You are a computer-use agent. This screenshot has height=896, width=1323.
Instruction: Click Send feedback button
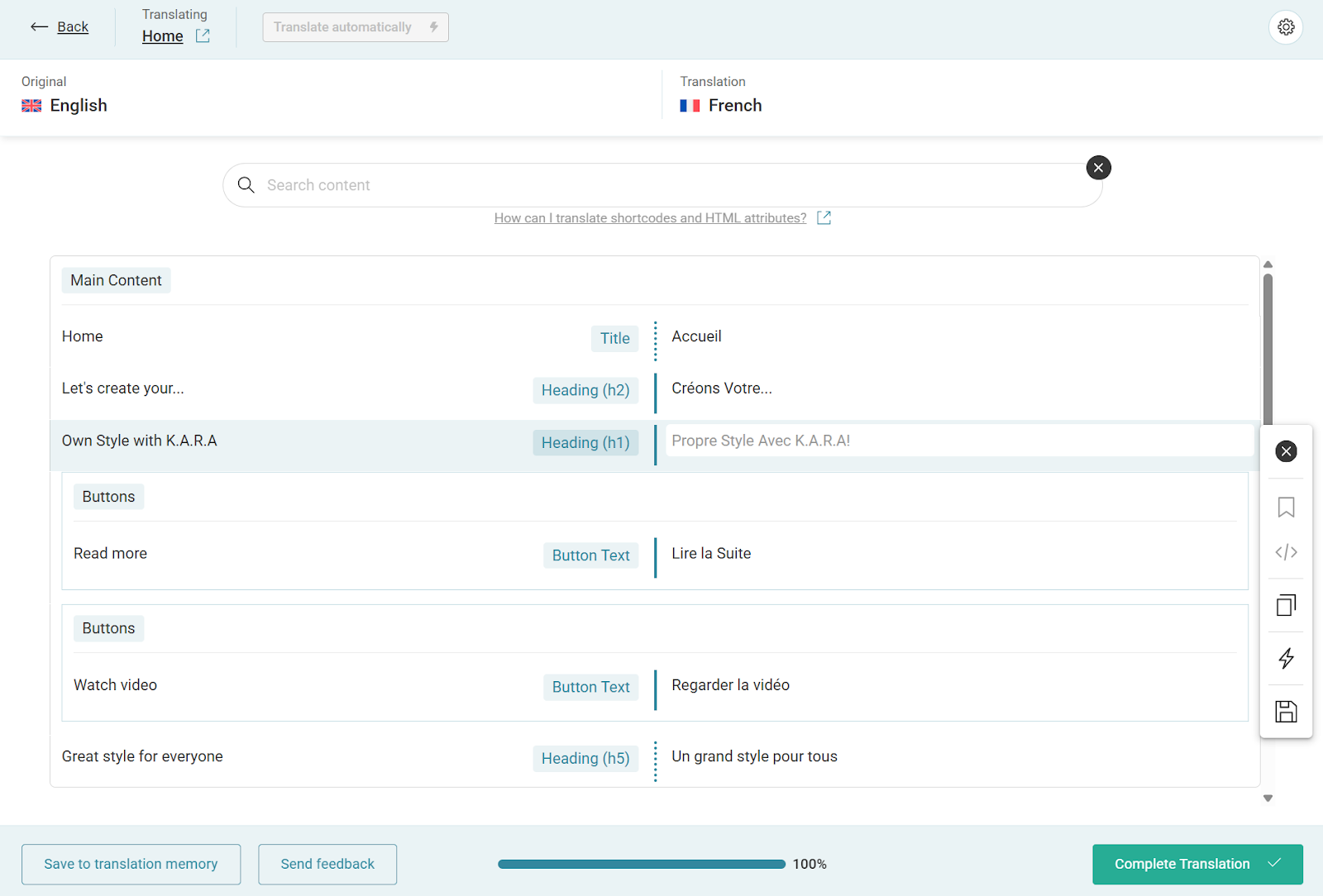click(x=327, y=864)
